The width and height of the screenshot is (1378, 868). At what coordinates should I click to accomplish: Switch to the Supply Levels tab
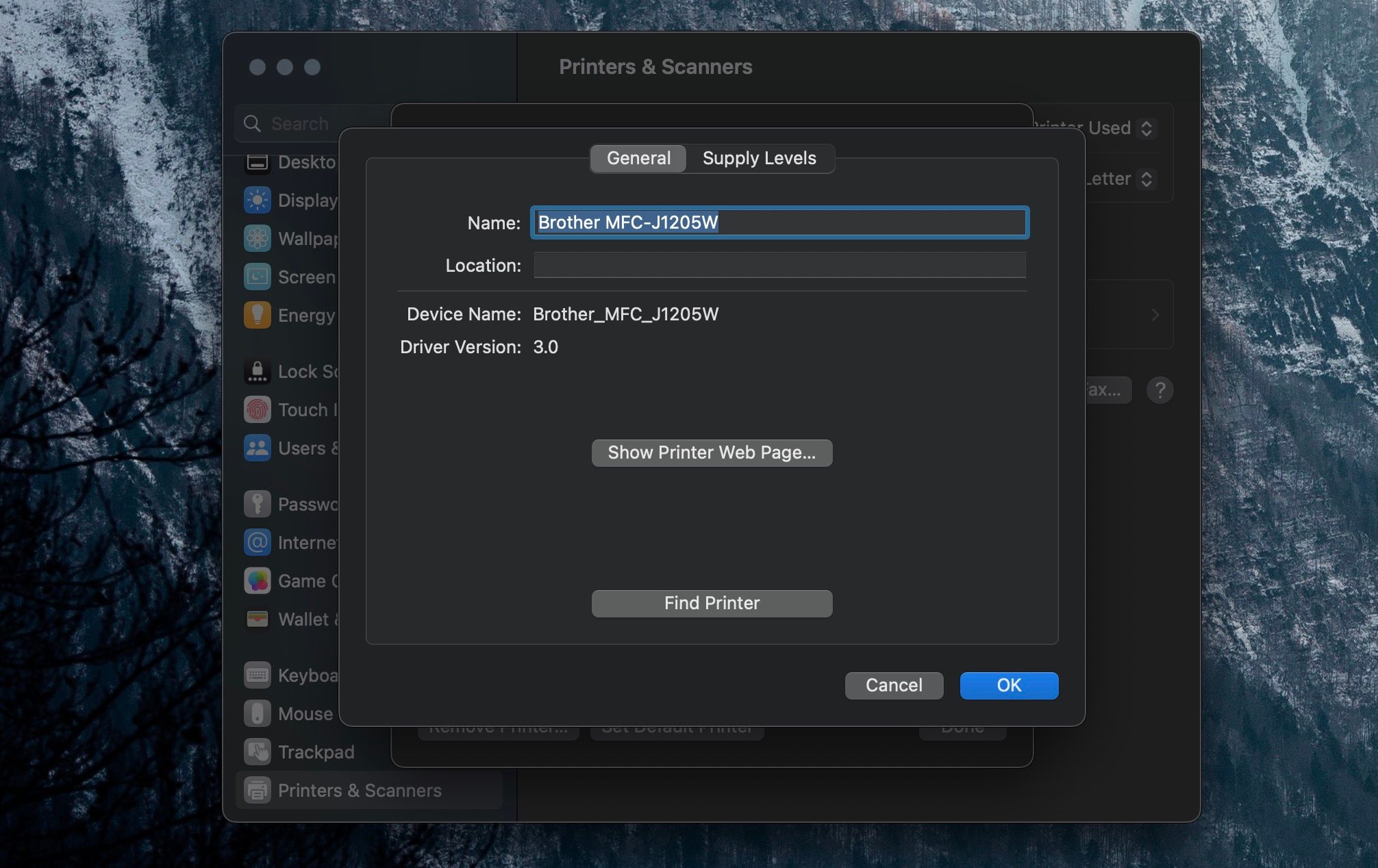(759, 158)
